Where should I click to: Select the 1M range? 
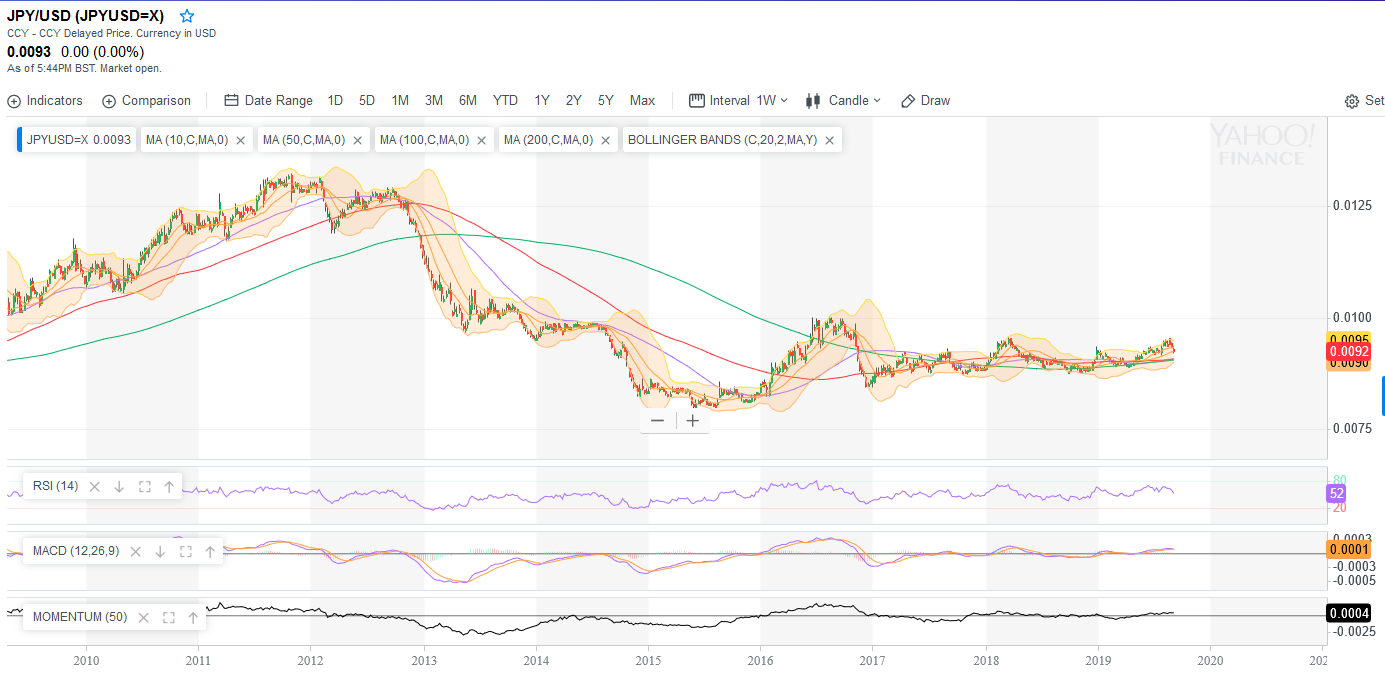pyautogui.click(x=400, y=101)
